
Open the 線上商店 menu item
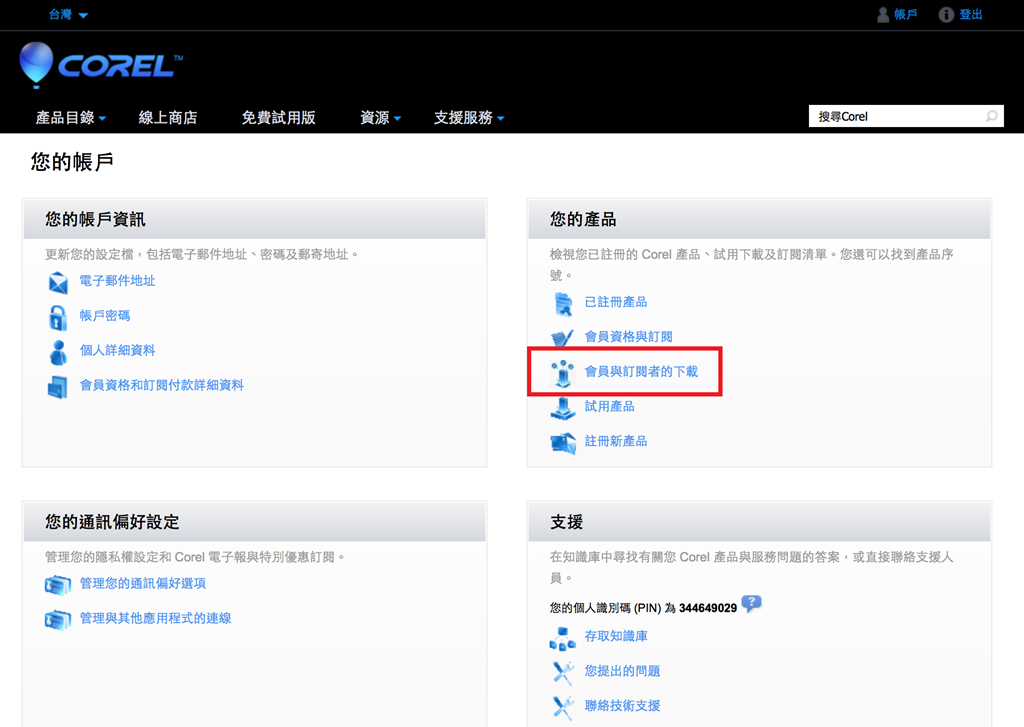pyautogui.click(x=168, y=118)
